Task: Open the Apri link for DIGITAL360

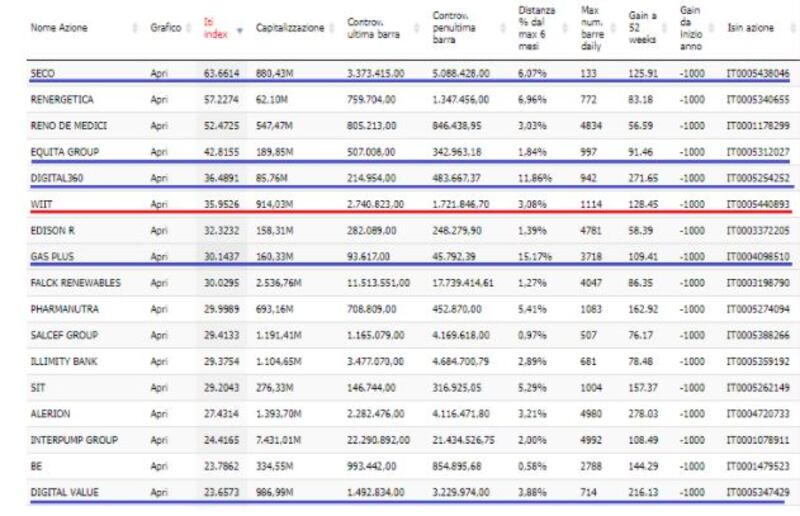Action: tap(159, 178)
